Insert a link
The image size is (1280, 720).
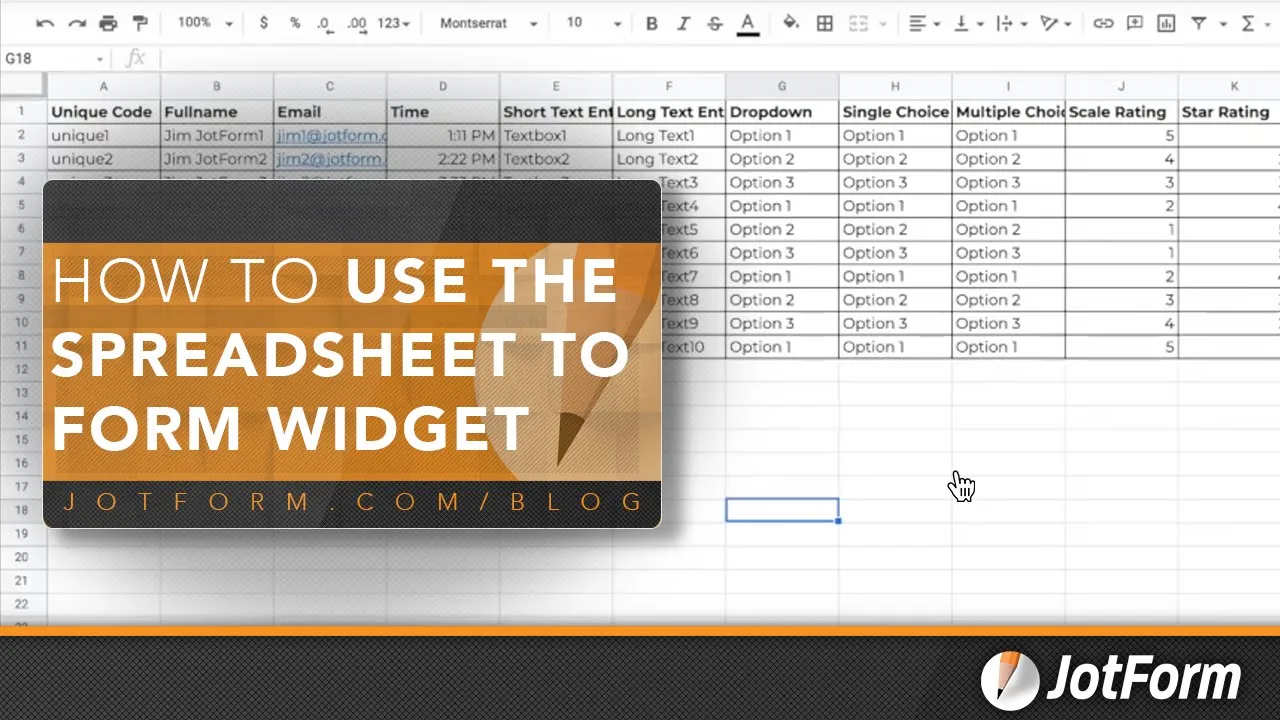(x=1103, y=23)
